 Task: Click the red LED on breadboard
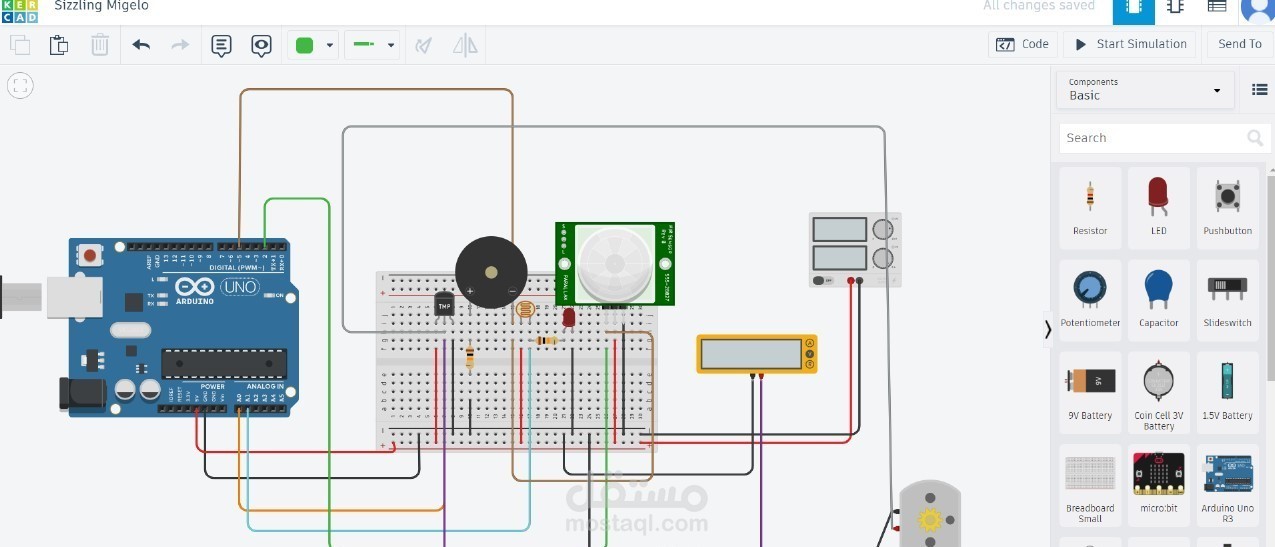[569, 318]
